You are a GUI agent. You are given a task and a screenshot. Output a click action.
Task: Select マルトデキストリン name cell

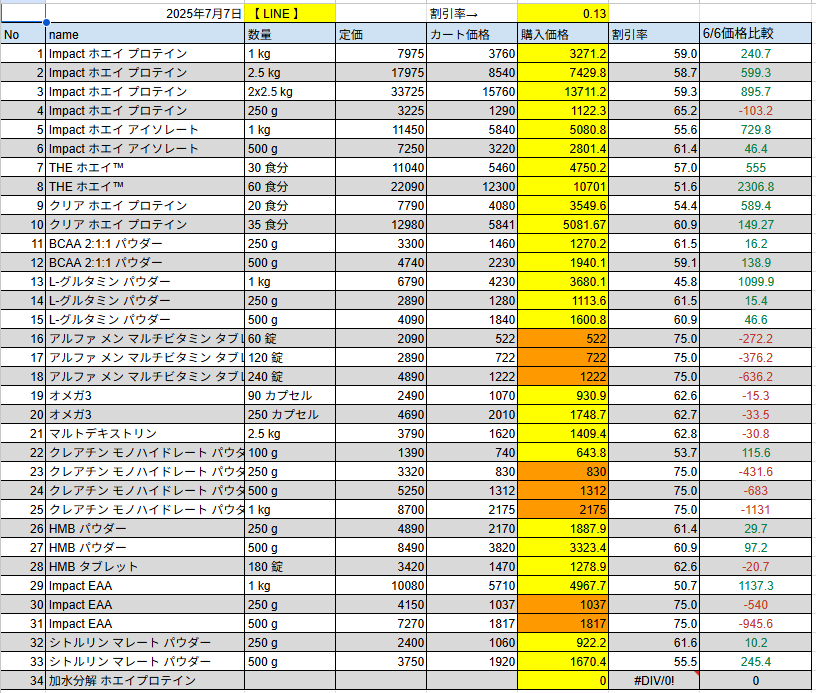tap(145, 433)
